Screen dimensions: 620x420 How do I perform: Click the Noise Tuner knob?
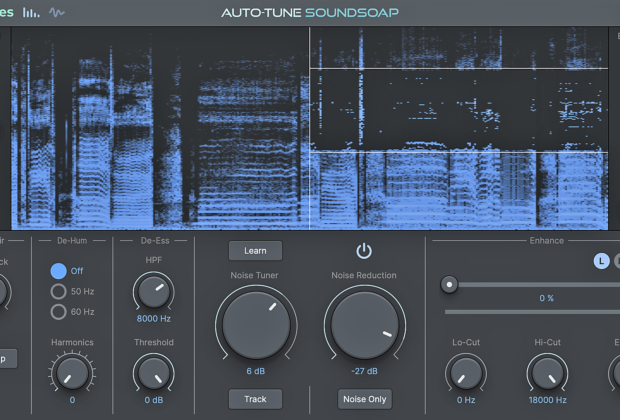[256, 325]
